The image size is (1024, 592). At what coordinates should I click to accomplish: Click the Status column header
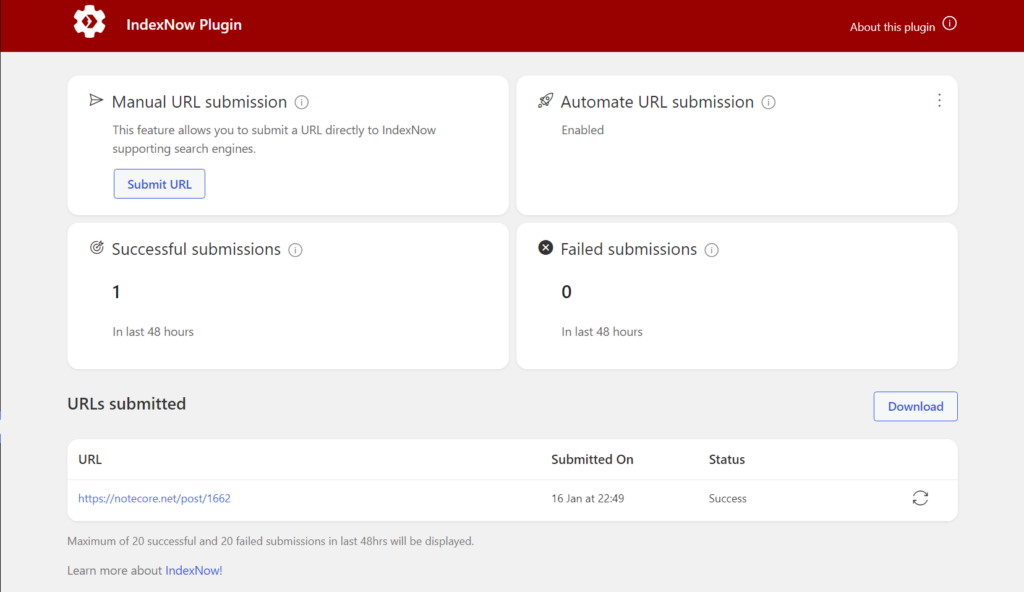(x=727, y=459)
